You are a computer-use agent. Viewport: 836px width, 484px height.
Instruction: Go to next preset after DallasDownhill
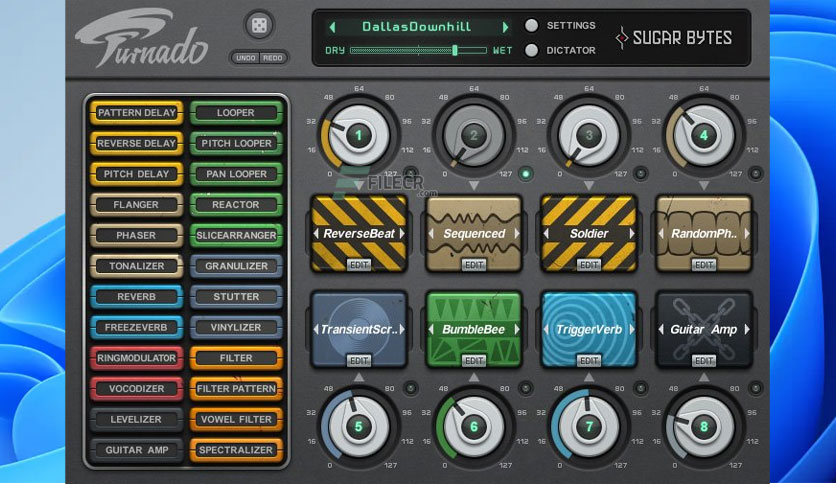[x=504, y=27]
